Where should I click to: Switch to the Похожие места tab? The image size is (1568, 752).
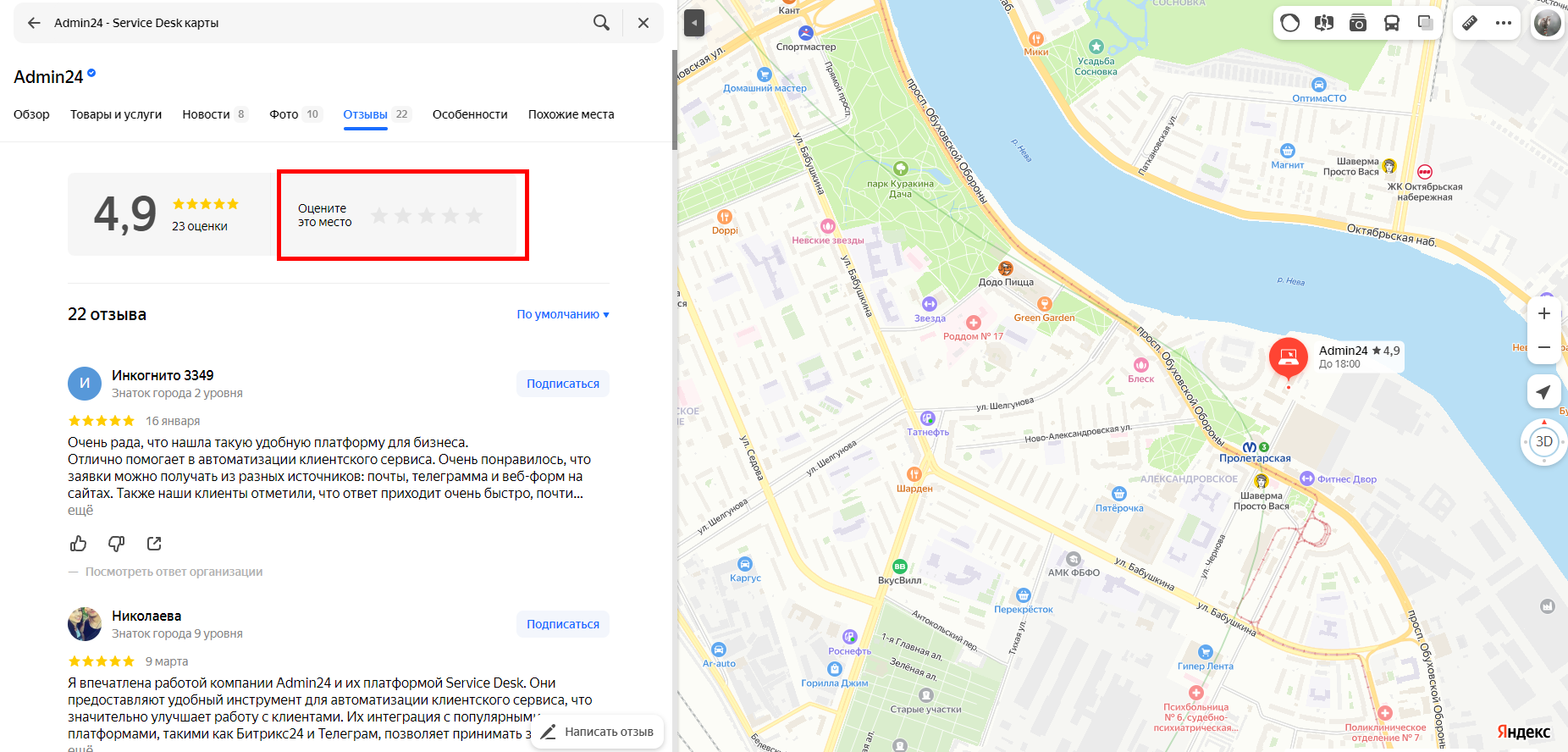pos(571,114)
